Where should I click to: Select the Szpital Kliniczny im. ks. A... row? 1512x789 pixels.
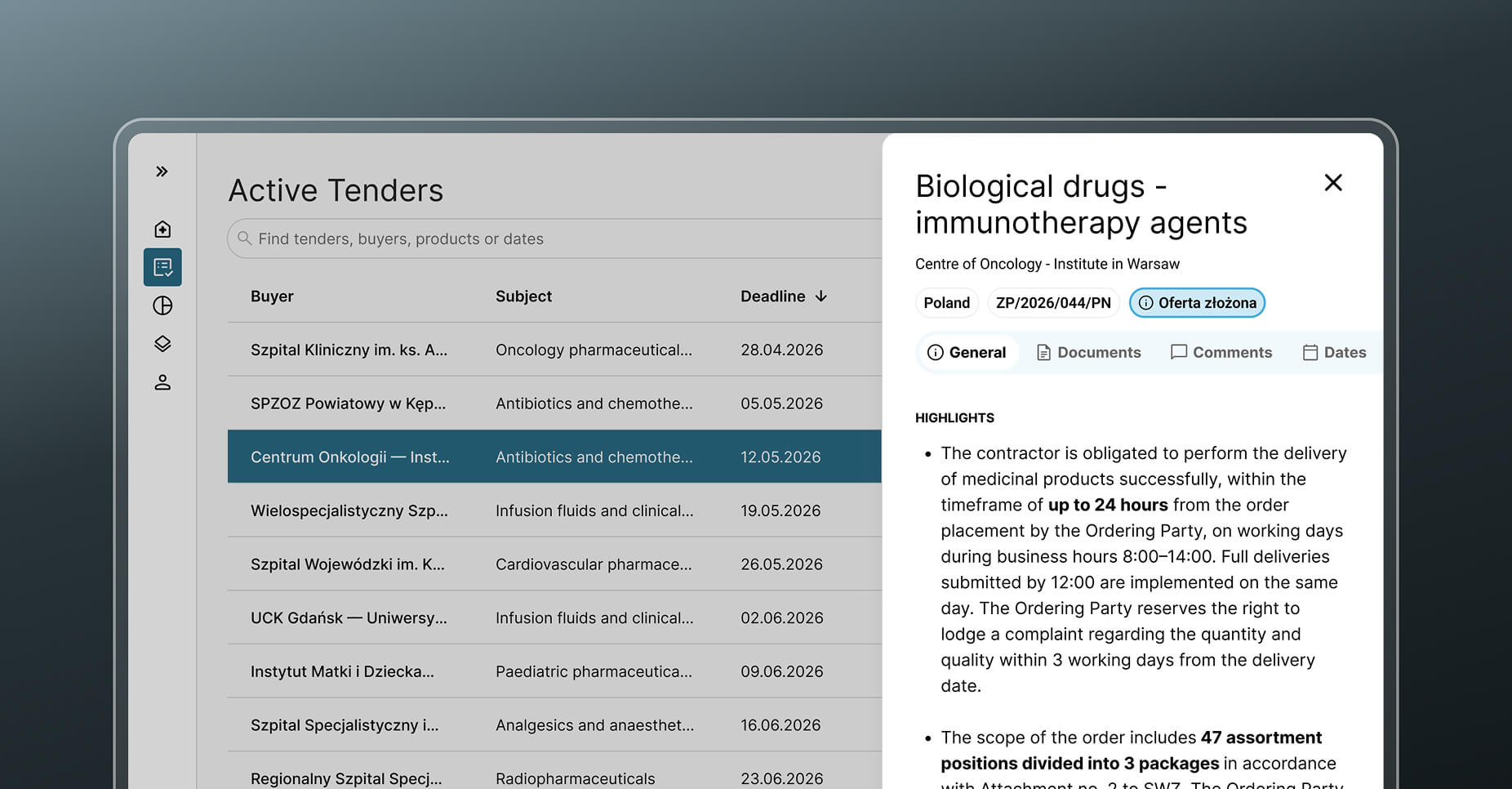(x=554, y=350)
